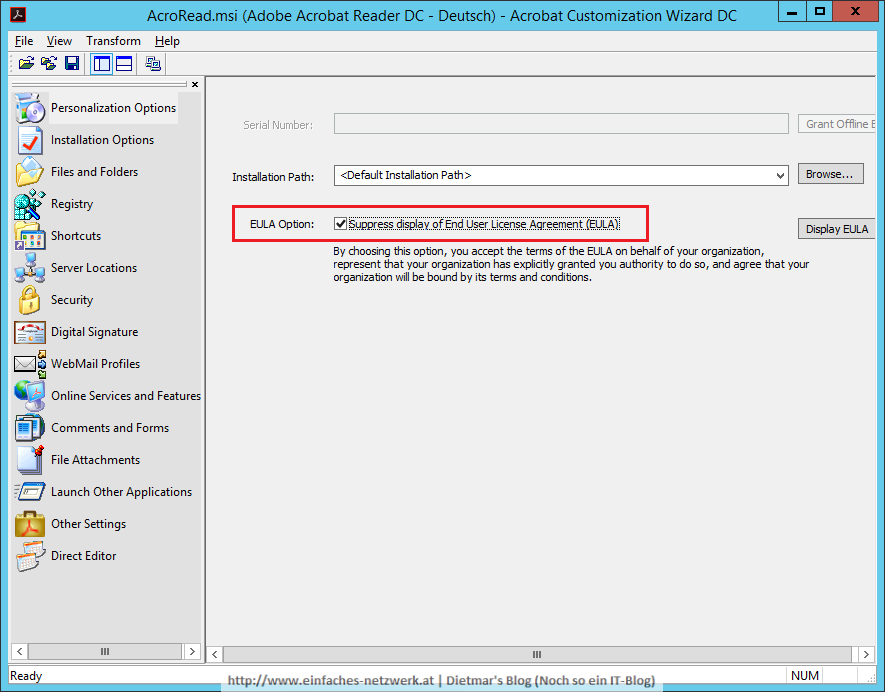The image size is (885, 692).
Task: Click sidebar horizontal scrollbar thumb
Action: 105,651
